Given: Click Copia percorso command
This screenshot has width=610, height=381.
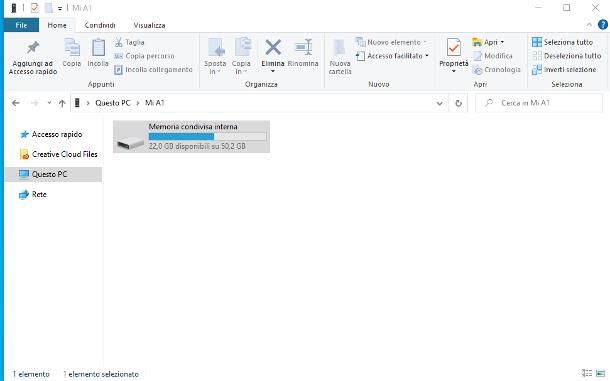Looking at the screenshot, I should coord(144,56).
